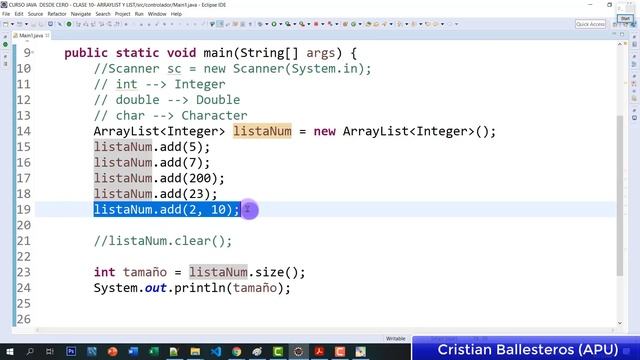The width and height of the screenshot is (640, 360).
Task: Open Excel from taskbar
Action: (154, 351)
